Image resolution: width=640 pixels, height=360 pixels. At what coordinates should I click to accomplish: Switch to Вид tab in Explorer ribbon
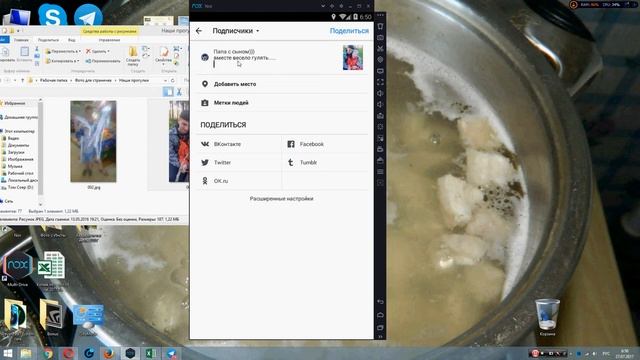click(x=71, y=40)
